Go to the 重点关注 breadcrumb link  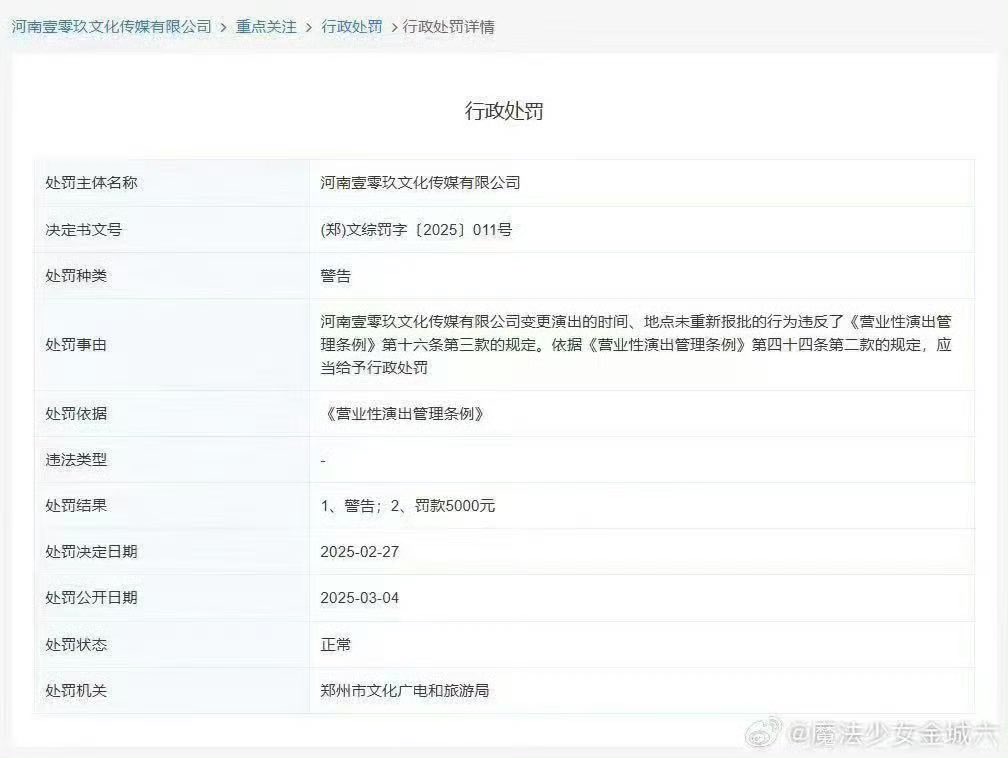[x=266, y=27]
